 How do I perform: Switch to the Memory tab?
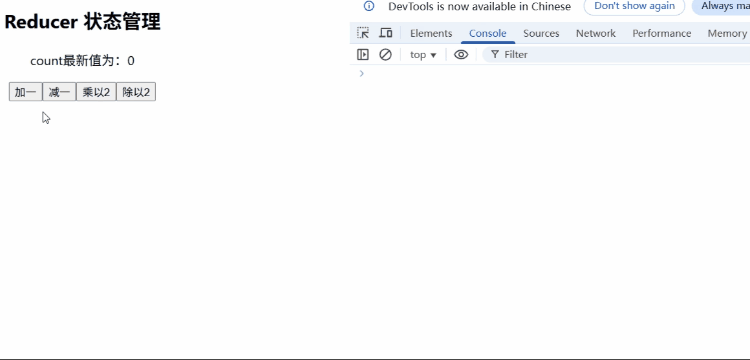(727, 33)
